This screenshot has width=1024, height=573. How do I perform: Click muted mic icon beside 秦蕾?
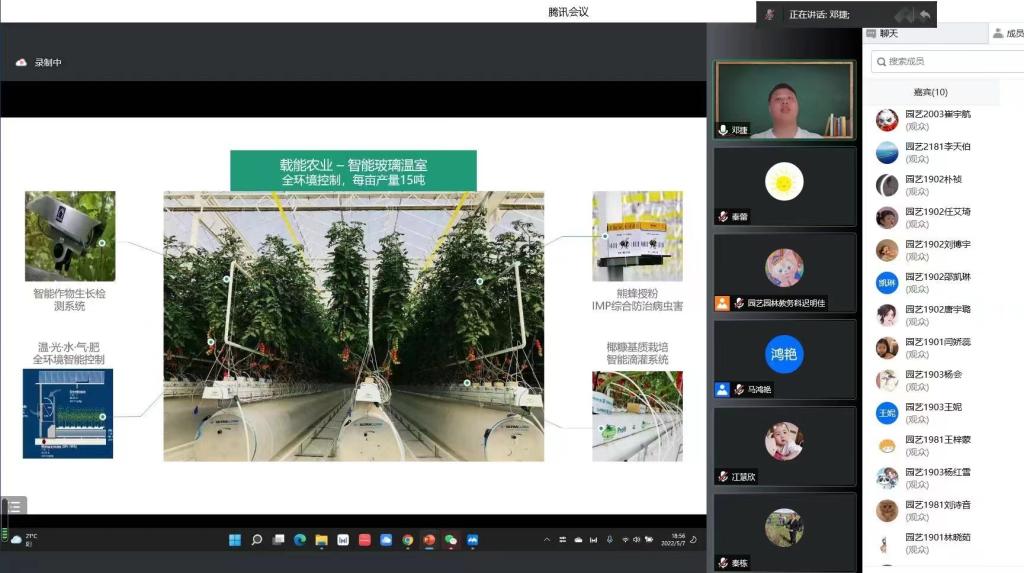722,217
